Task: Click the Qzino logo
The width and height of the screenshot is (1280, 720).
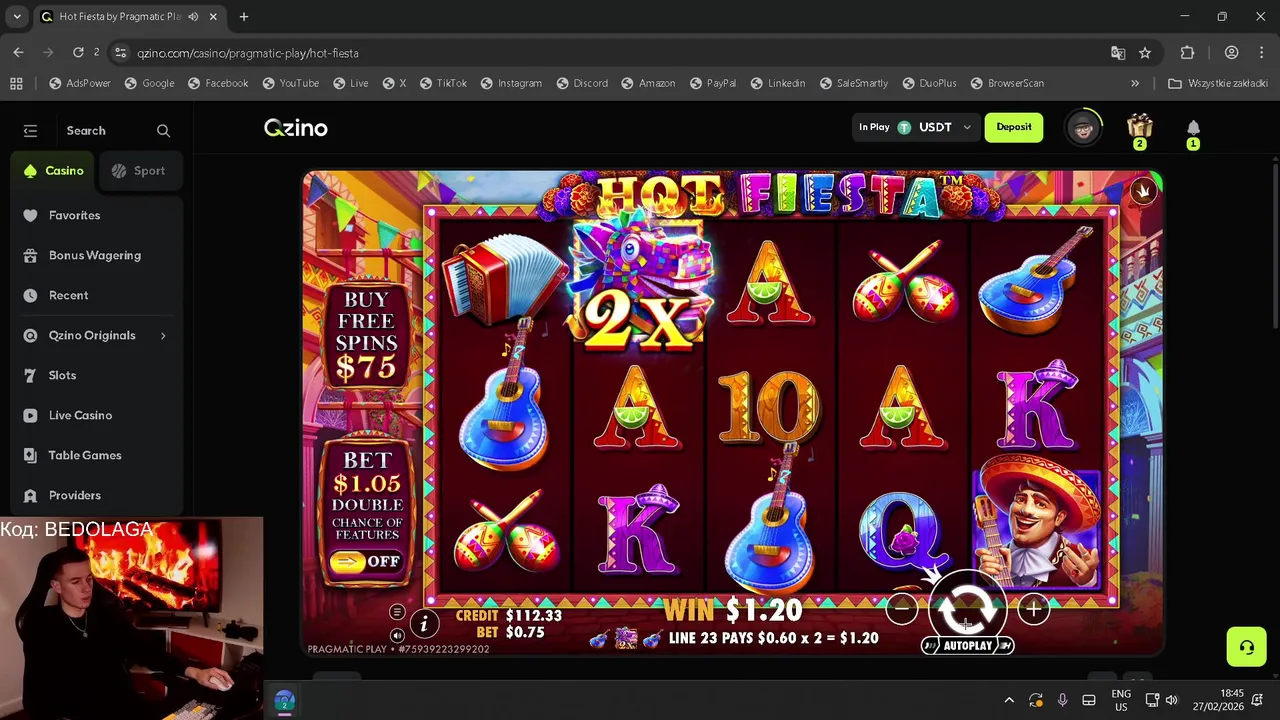Action: click(x=296, y=128)
